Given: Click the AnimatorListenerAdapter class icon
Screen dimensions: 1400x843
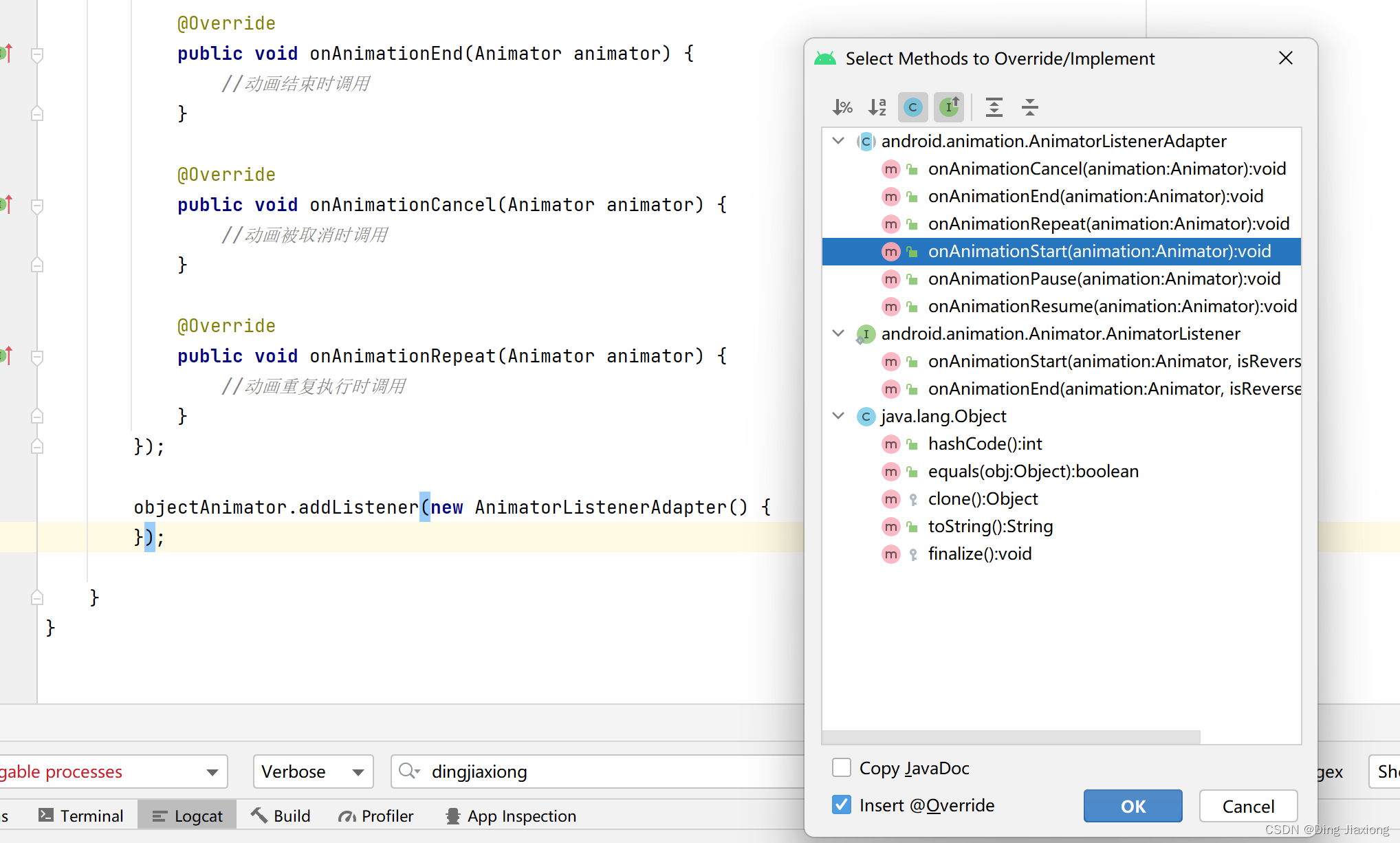Looking at the screenshot, I should tap(866, 142).
